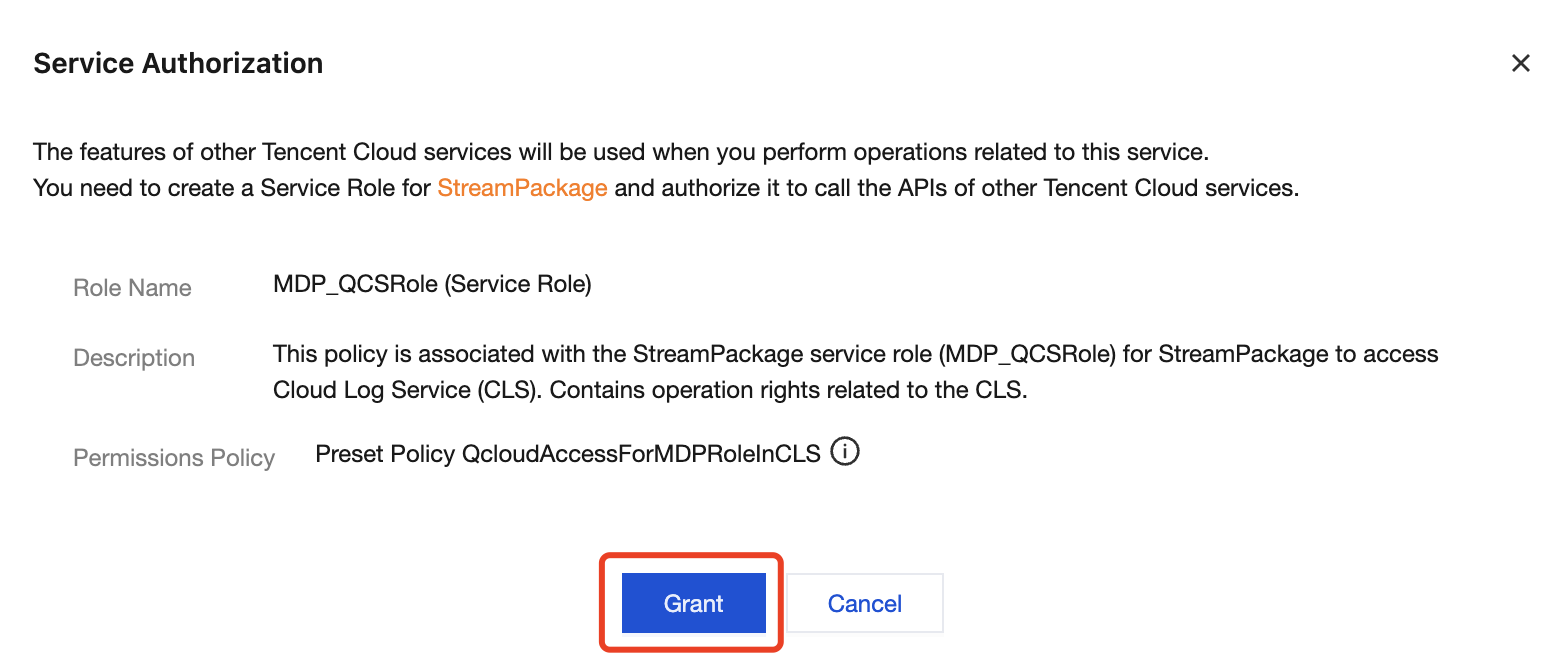Select the MDP_QCSRole (Service Role) value

[x=432, y=284]
